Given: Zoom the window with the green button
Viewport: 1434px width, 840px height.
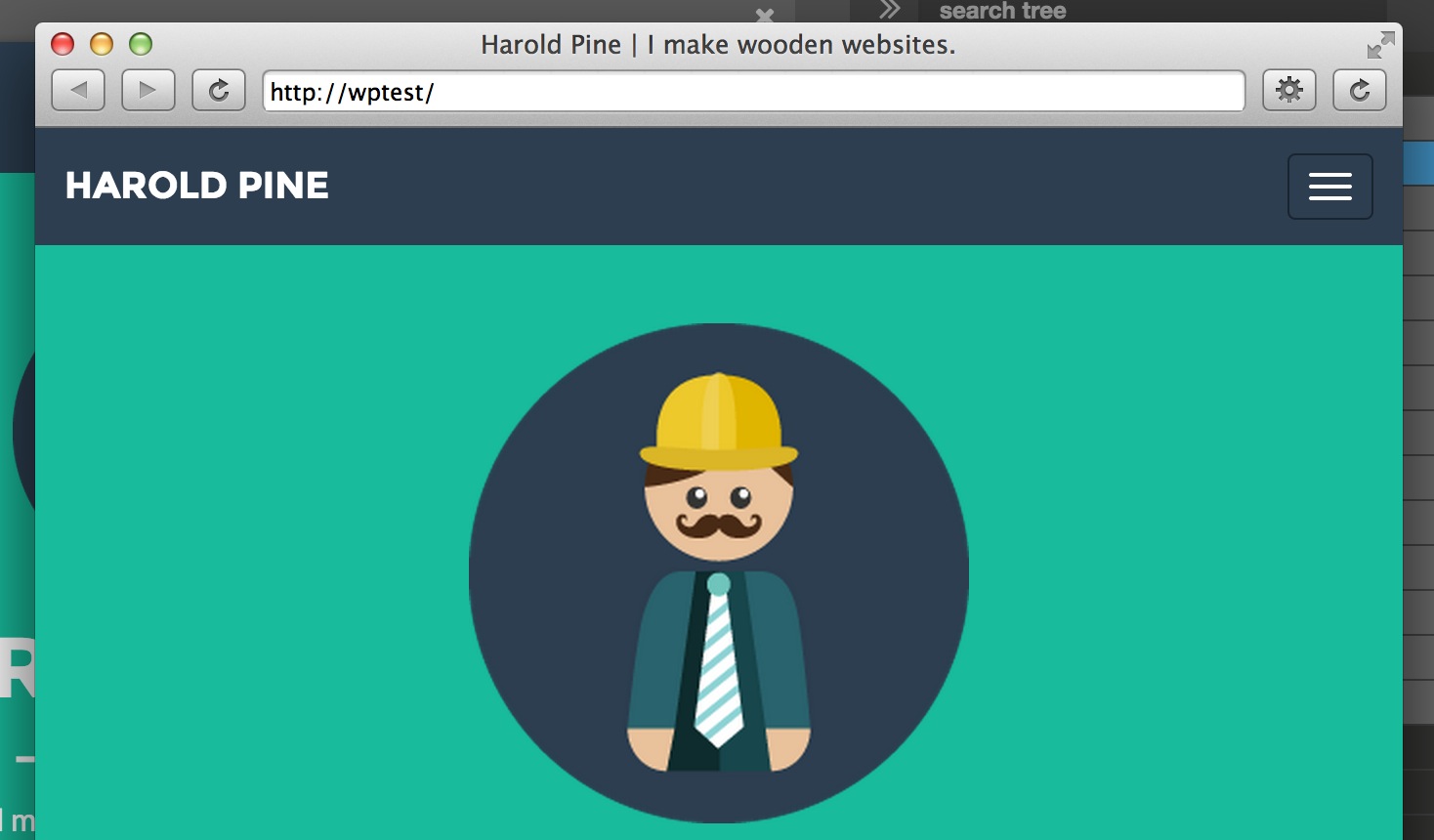Looking at the screenshot, I should (x=141, y=44).
